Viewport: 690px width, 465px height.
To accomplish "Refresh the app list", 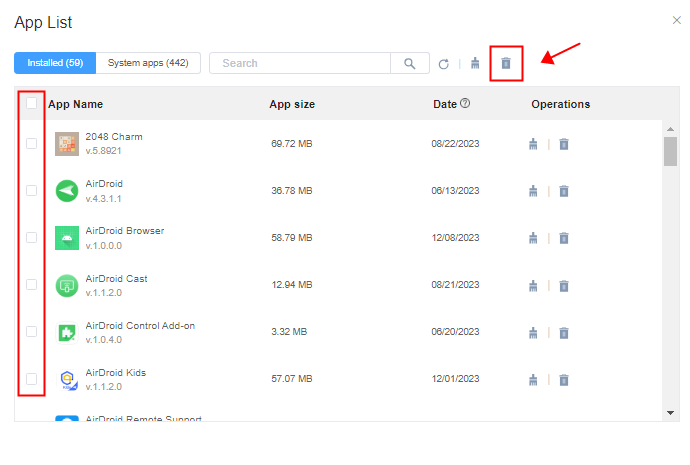I will coord(444,64).
